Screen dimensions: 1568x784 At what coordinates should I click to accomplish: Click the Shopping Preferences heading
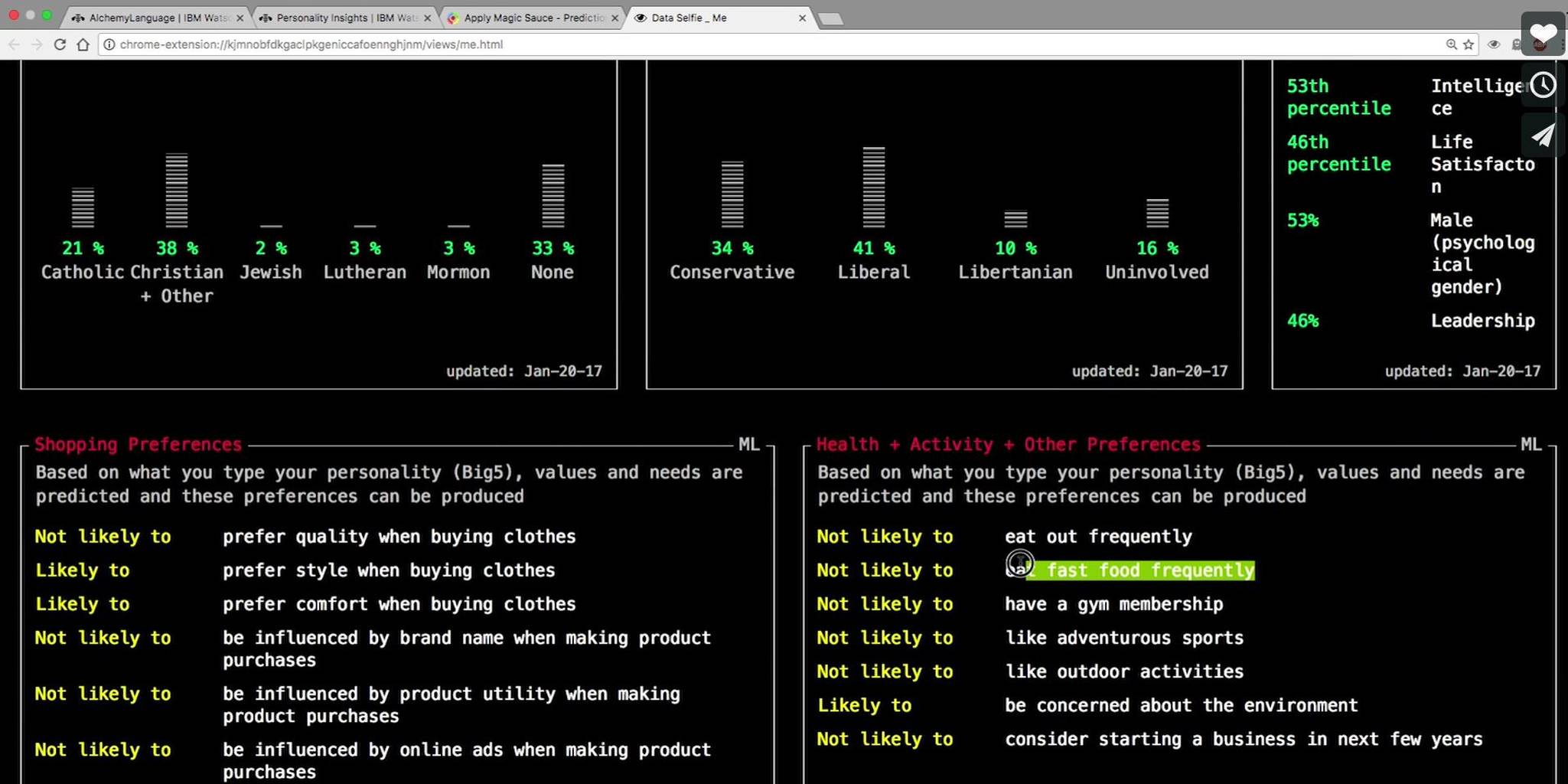click(138, 444)
